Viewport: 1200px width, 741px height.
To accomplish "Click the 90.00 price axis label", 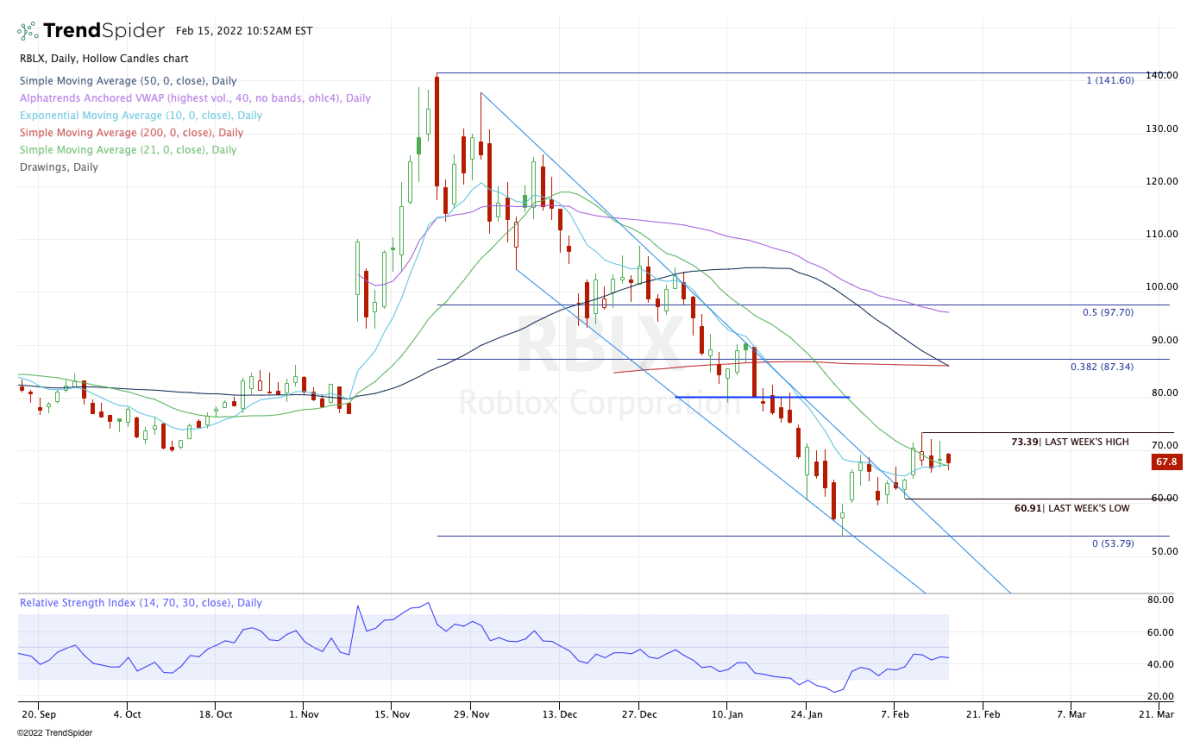I will click(1165, 340).
